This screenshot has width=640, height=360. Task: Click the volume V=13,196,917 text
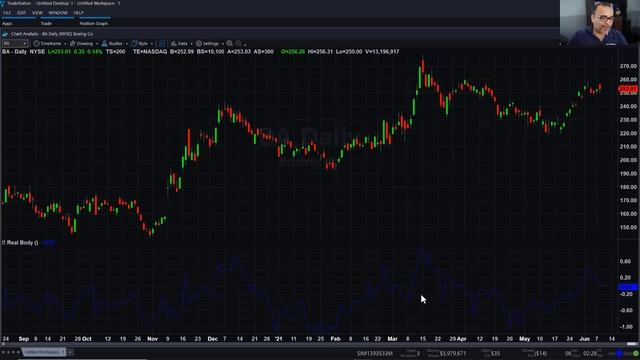[x=382, y=52]
